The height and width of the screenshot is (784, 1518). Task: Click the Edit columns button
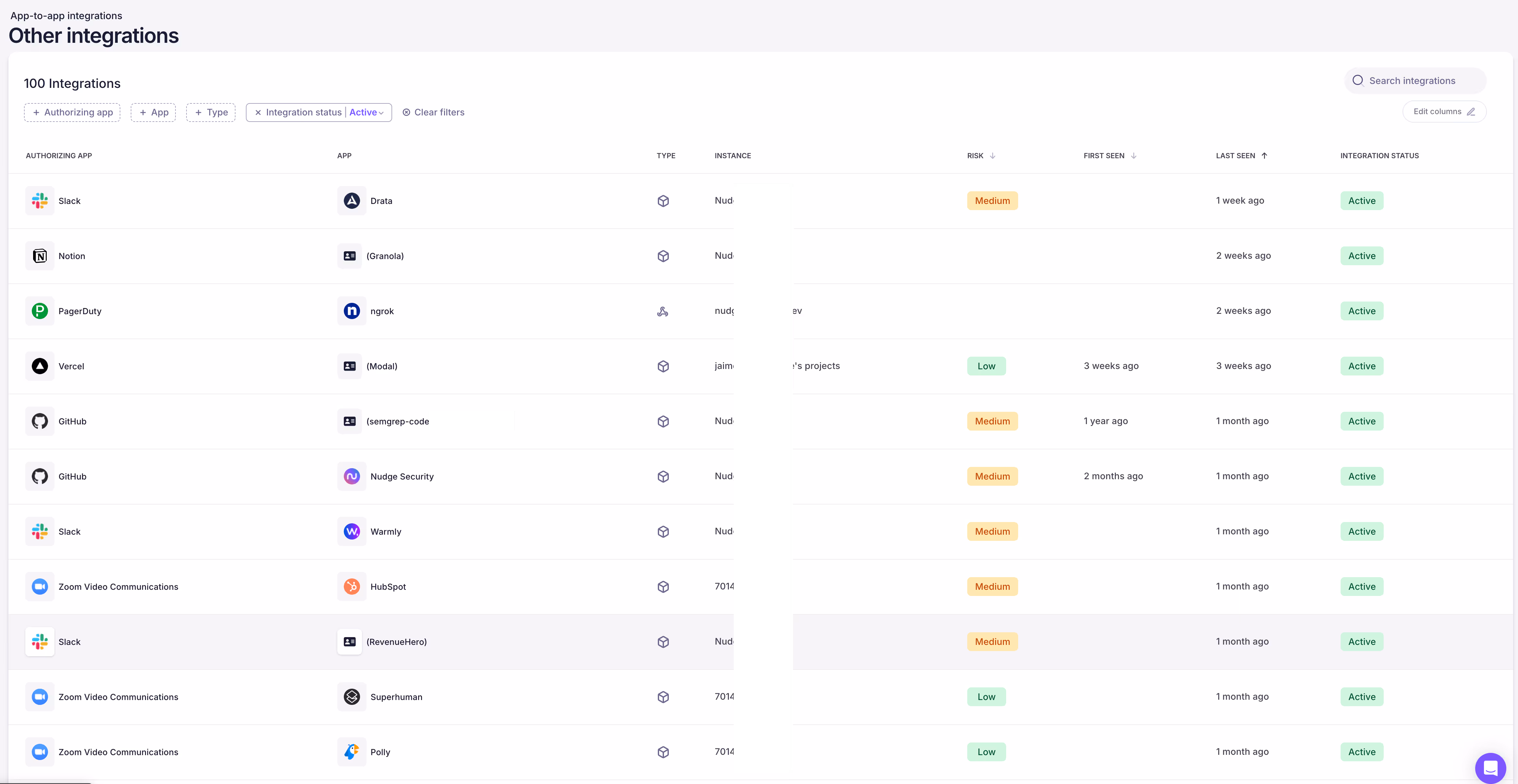coord(1444,111)
